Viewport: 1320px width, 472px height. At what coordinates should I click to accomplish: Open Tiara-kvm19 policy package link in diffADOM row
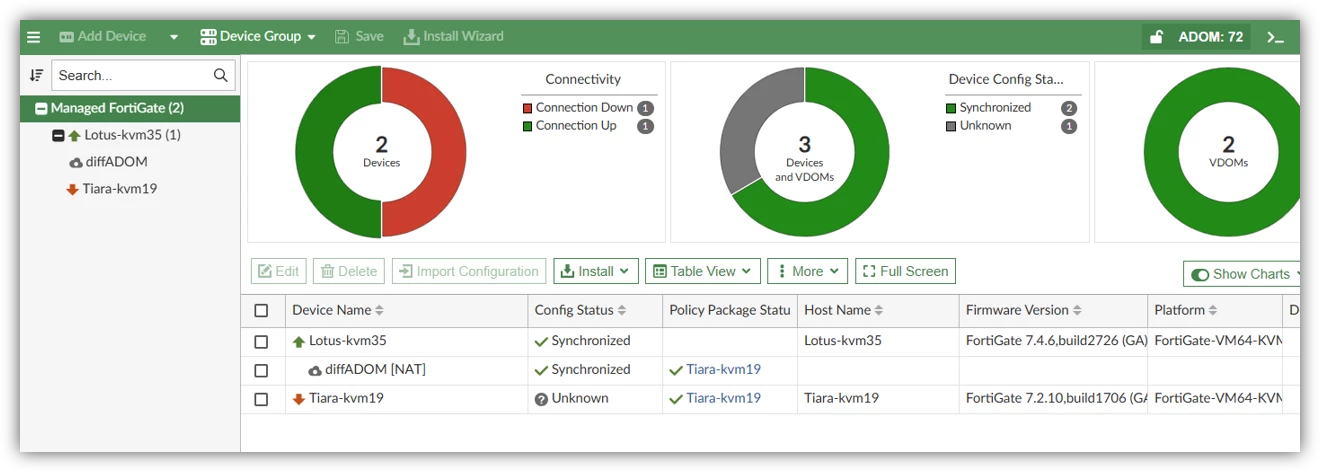(x=723, y=370)
